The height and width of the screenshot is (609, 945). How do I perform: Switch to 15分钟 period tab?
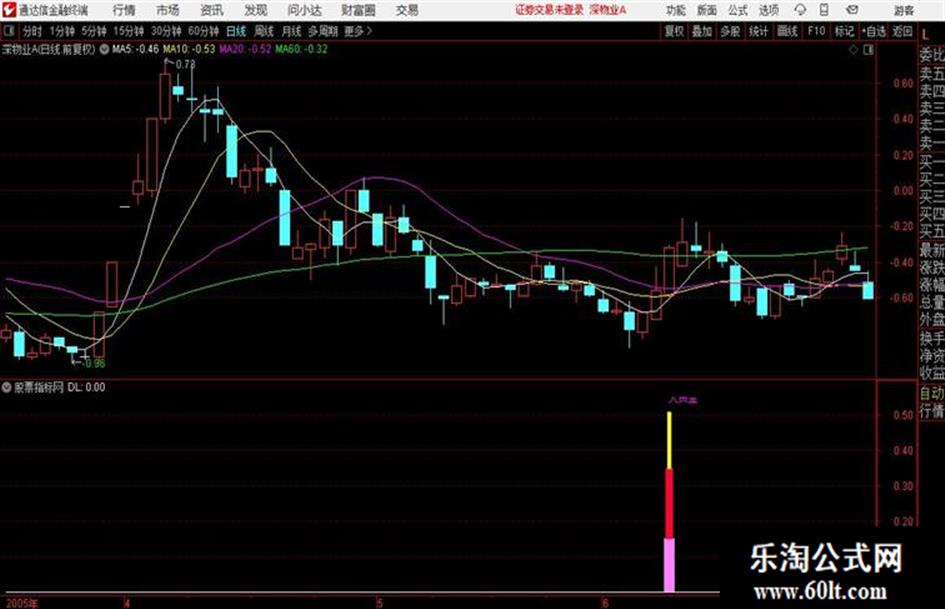(128, 31)
